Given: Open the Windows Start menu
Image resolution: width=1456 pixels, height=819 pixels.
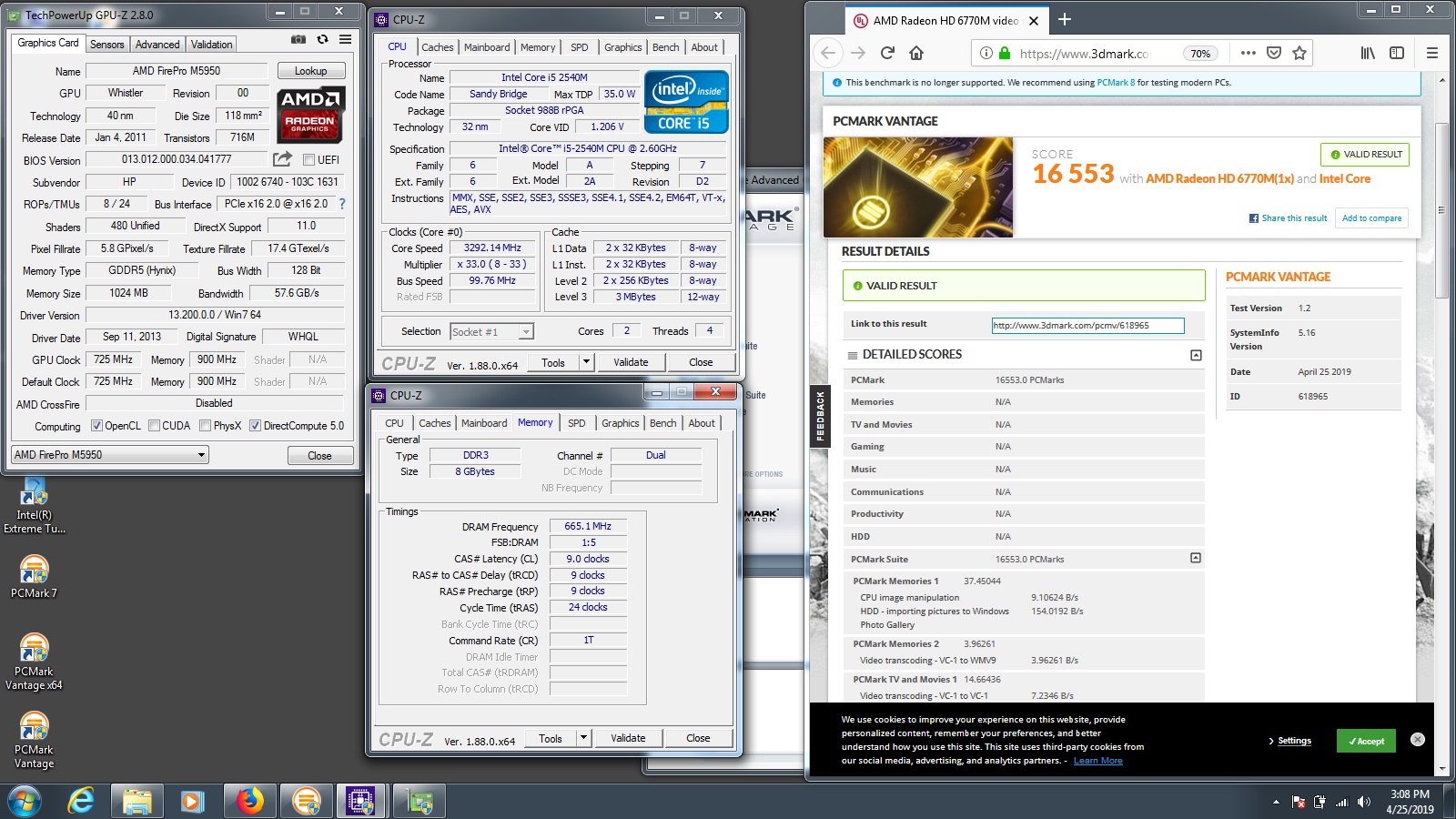Looking at the screenshot, I should click(x=25, y=801).
